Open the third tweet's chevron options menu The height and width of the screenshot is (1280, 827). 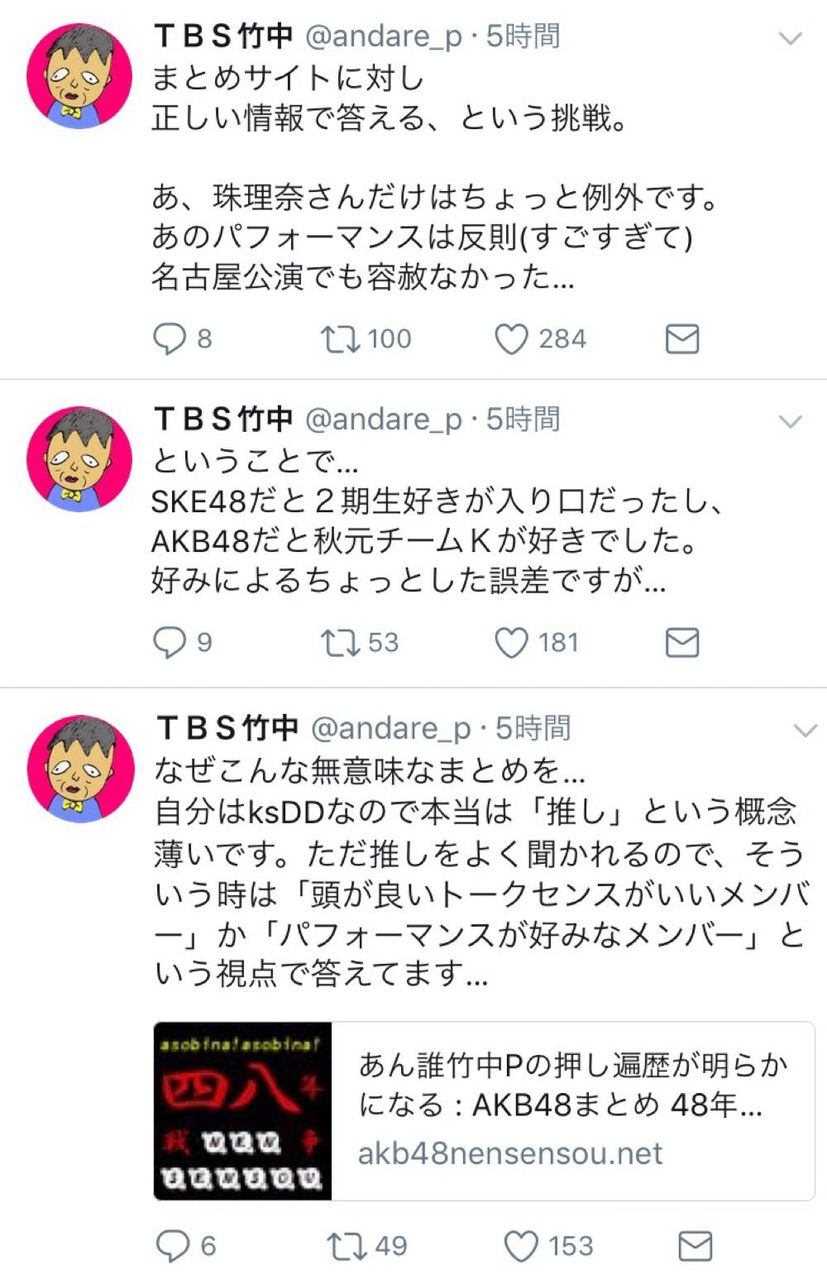[805, 731]
